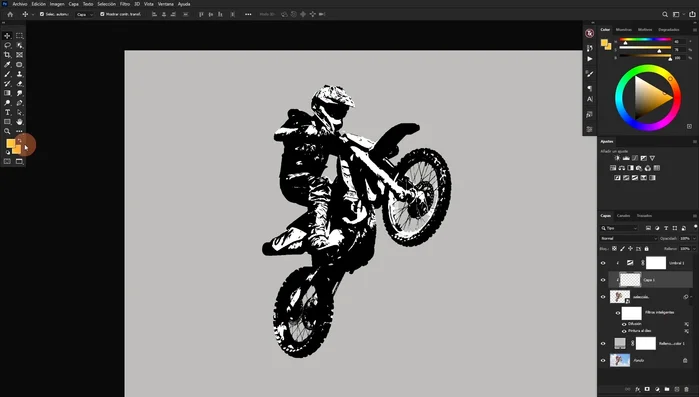Click the more options ellipsis in options bar
The width and height of the screenshot is (699, 397).
tap(248, 14)
